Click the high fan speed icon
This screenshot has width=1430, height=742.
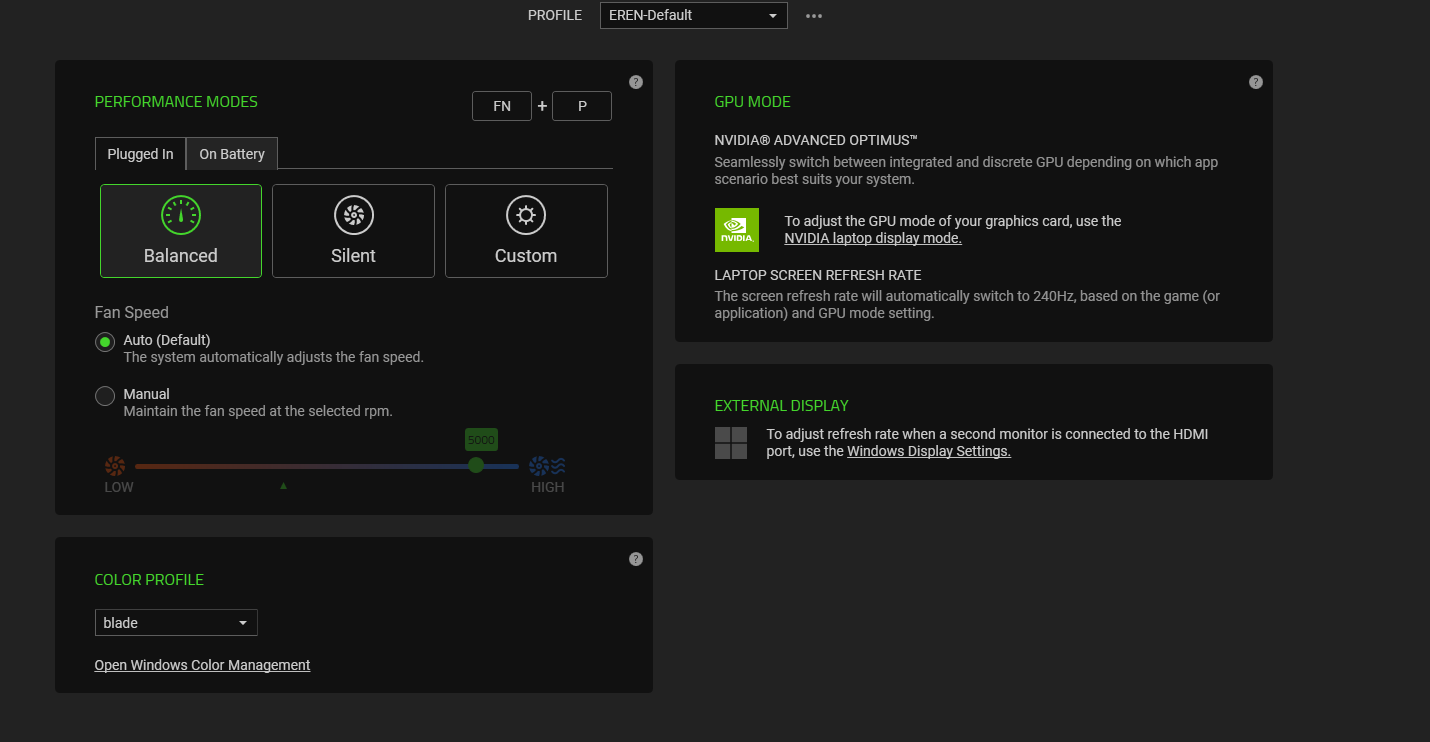coord(547,466)
